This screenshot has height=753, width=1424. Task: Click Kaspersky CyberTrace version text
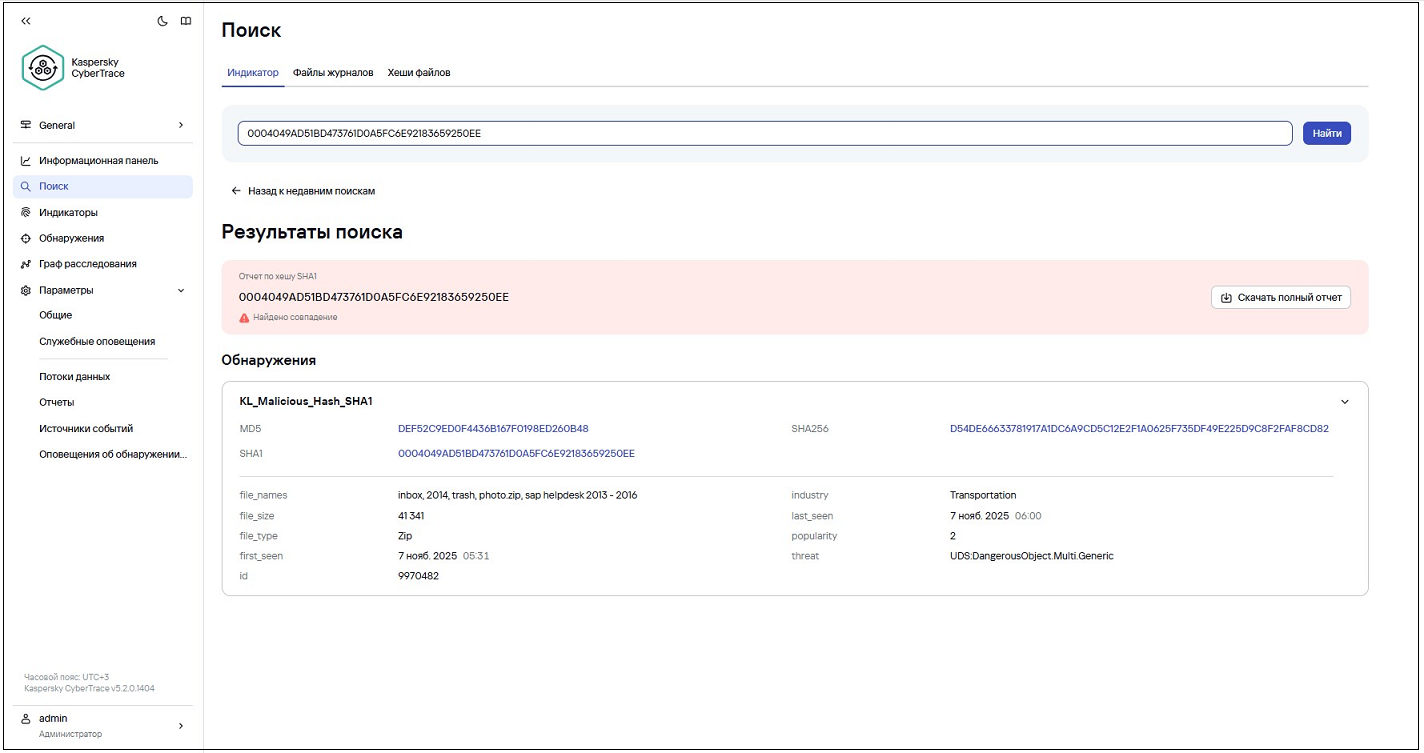point(89,689)
